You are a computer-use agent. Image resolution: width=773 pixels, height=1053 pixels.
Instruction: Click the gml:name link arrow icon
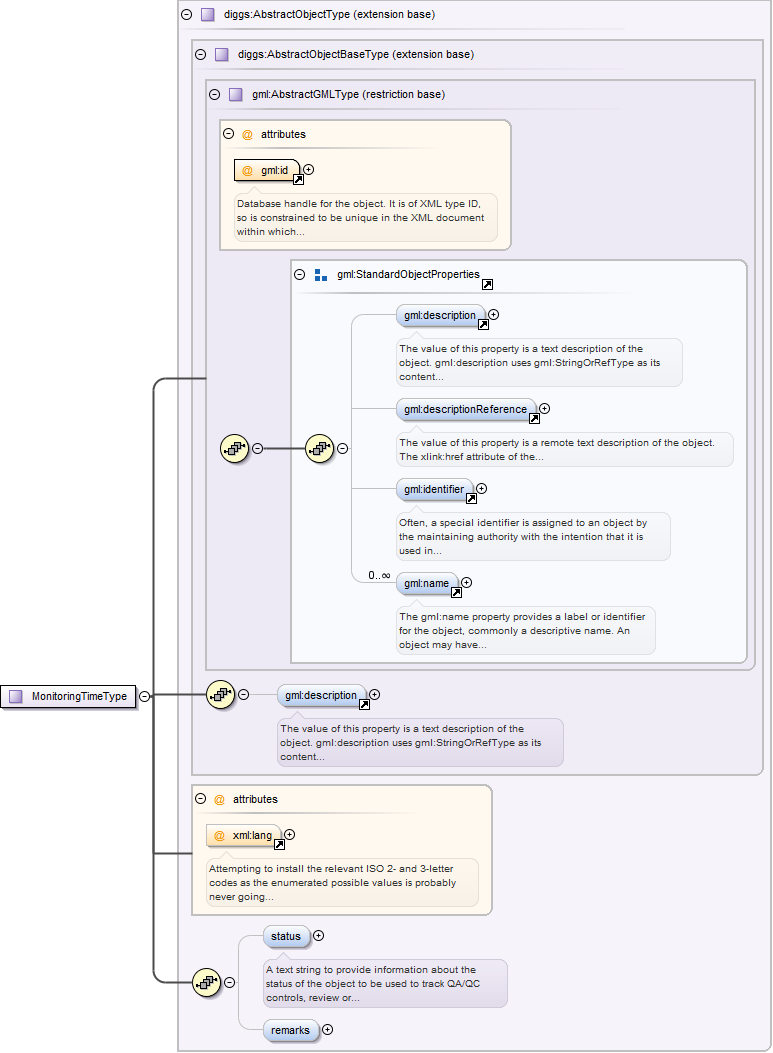click(456, 592)
